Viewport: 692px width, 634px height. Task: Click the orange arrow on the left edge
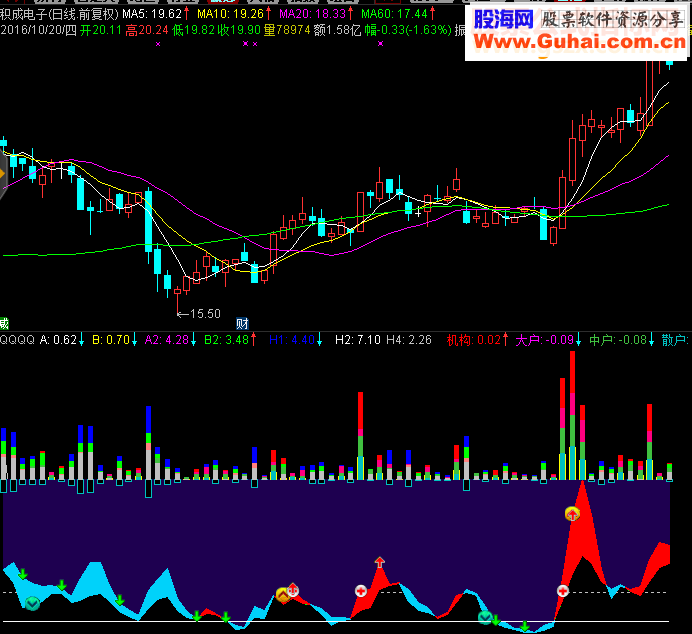(x=2, y=173)
